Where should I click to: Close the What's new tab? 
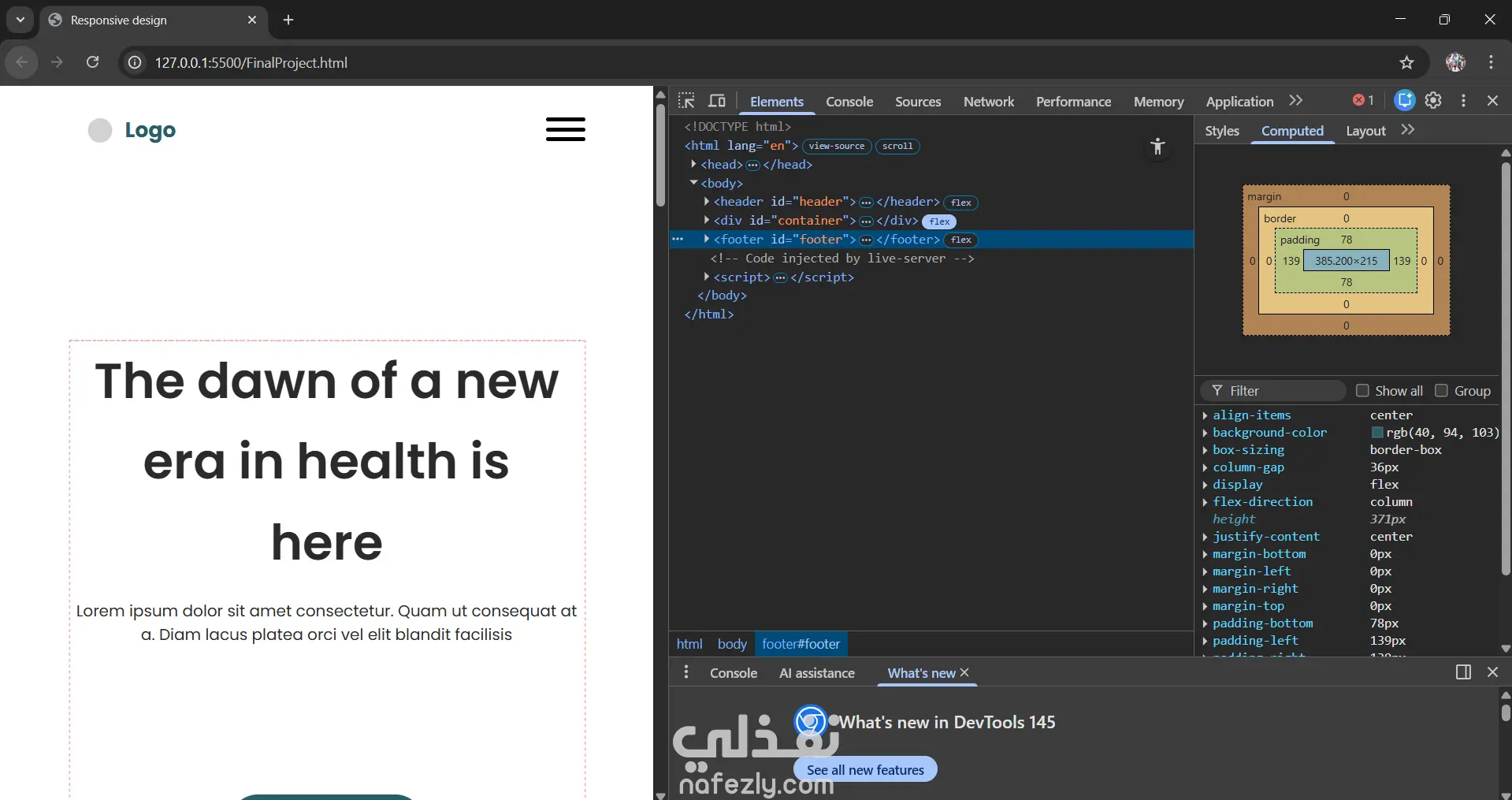pos(964,672)
